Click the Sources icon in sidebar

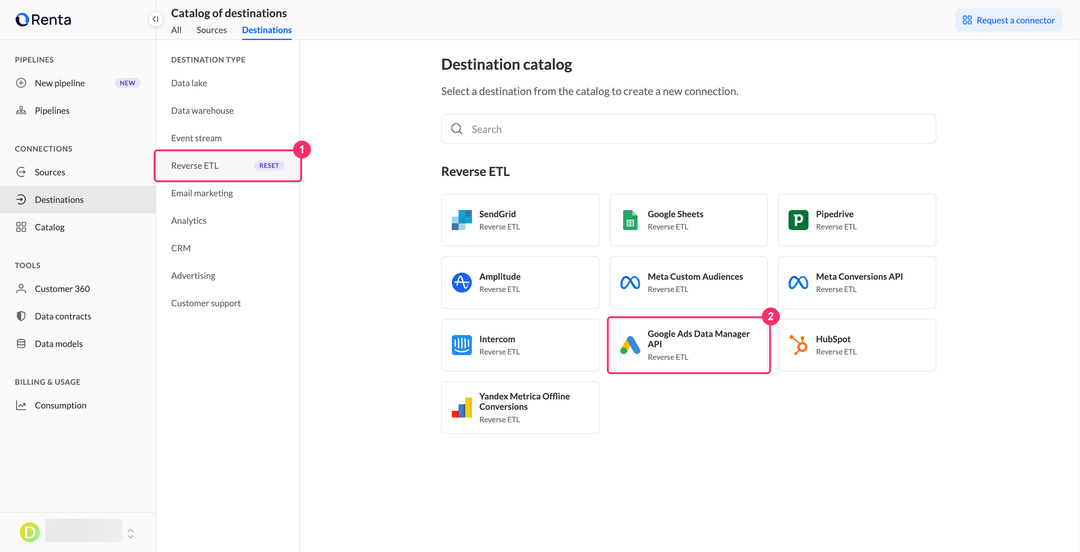[21, 172]
